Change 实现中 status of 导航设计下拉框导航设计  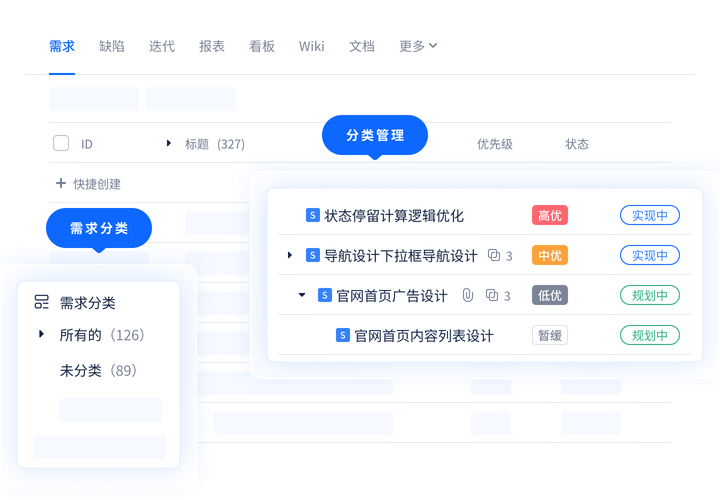coord(650,255)
